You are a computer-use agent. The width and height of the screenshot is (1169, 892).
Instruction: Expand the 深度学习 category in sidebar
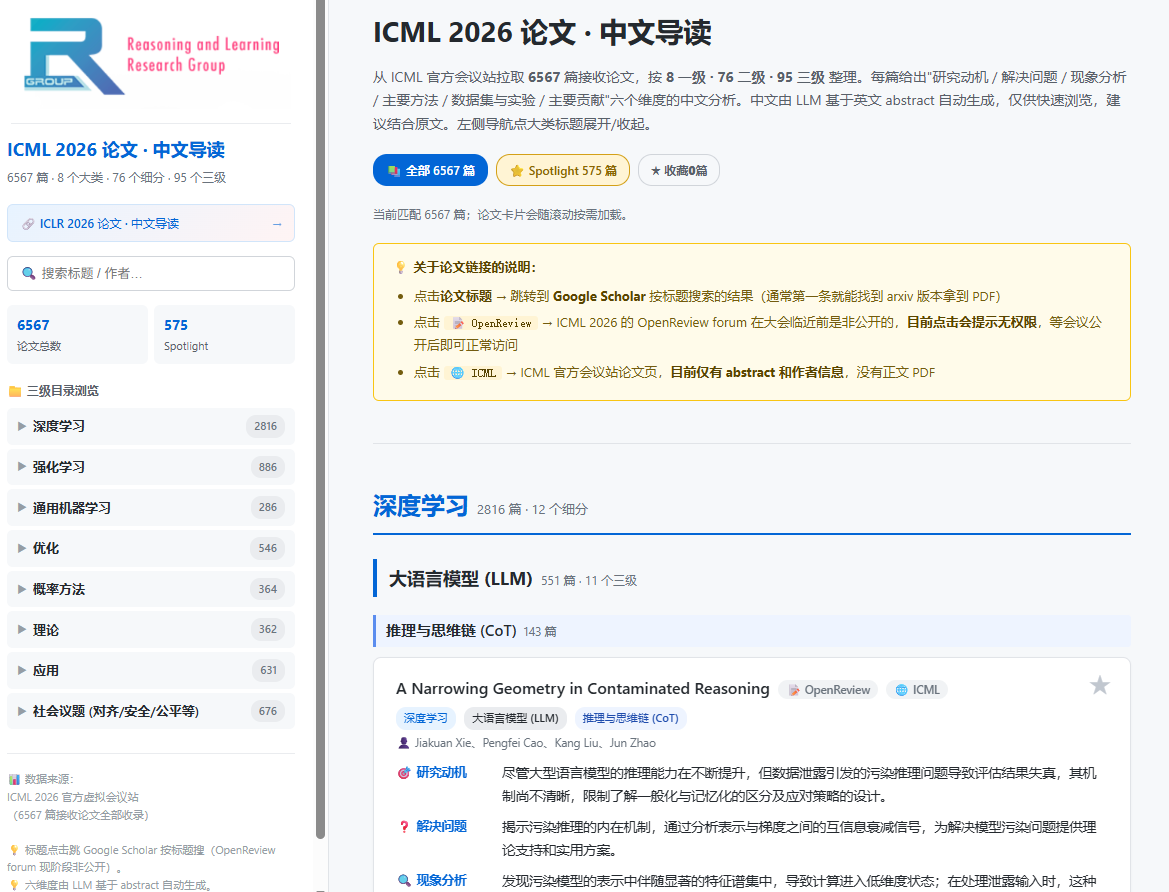[151, 427]
